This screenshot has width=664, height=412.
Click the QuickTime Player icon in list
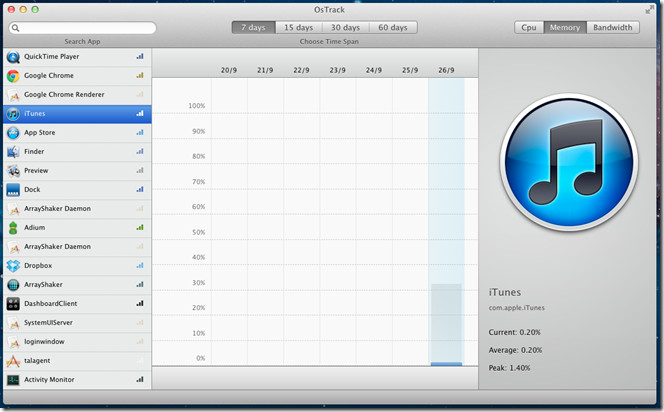[13, 57]
